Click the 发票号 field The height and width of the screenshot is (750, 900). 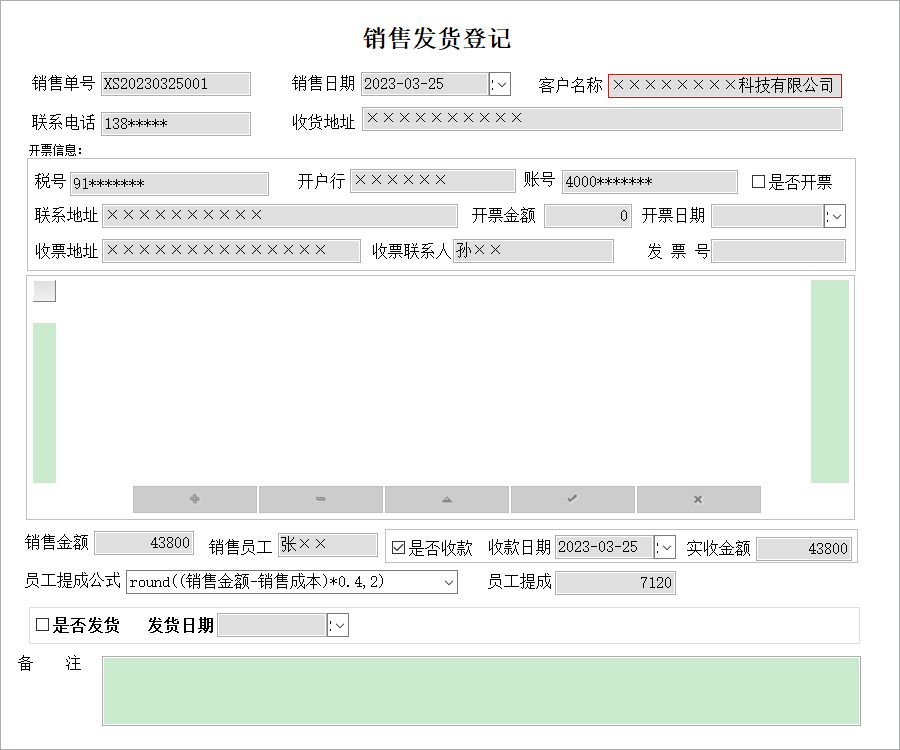tap(778, 251)
